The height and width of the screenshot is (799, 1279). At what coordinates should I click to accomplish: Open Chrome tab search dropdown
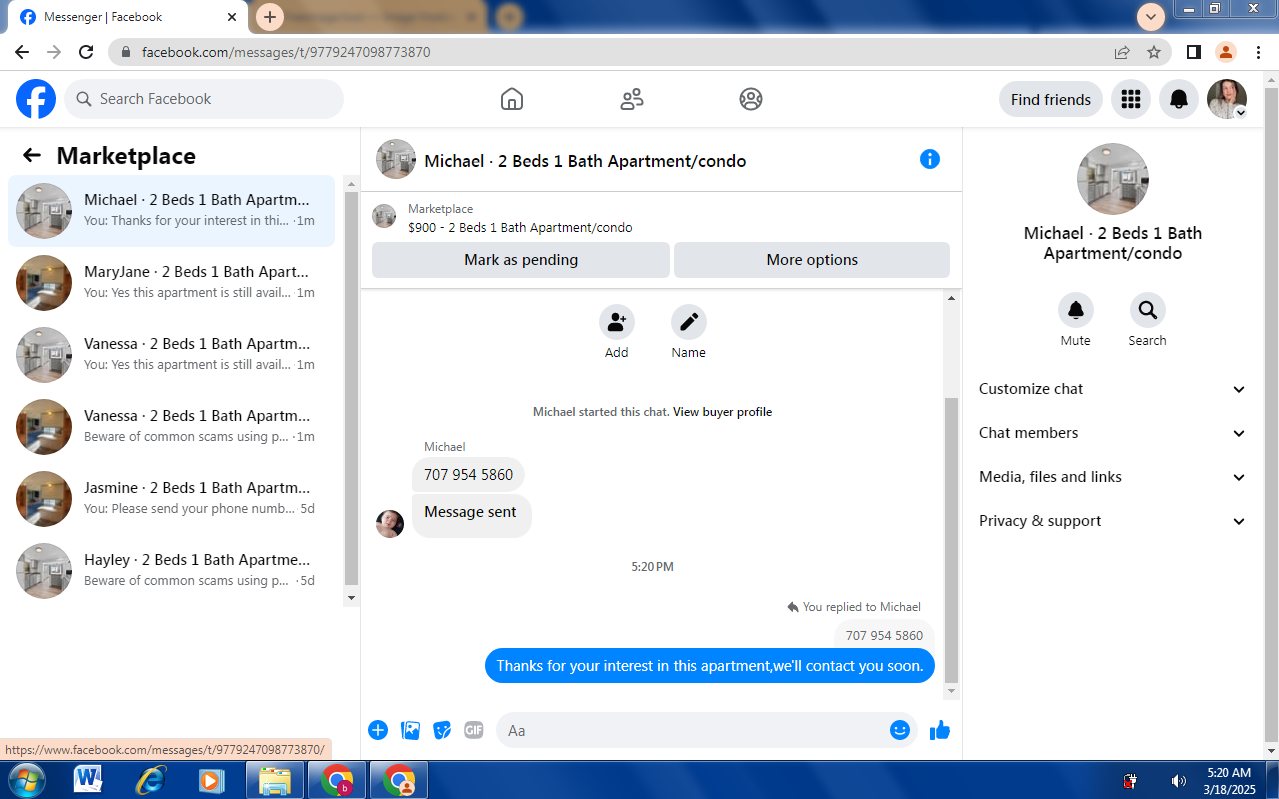[x=1151, y=17]
